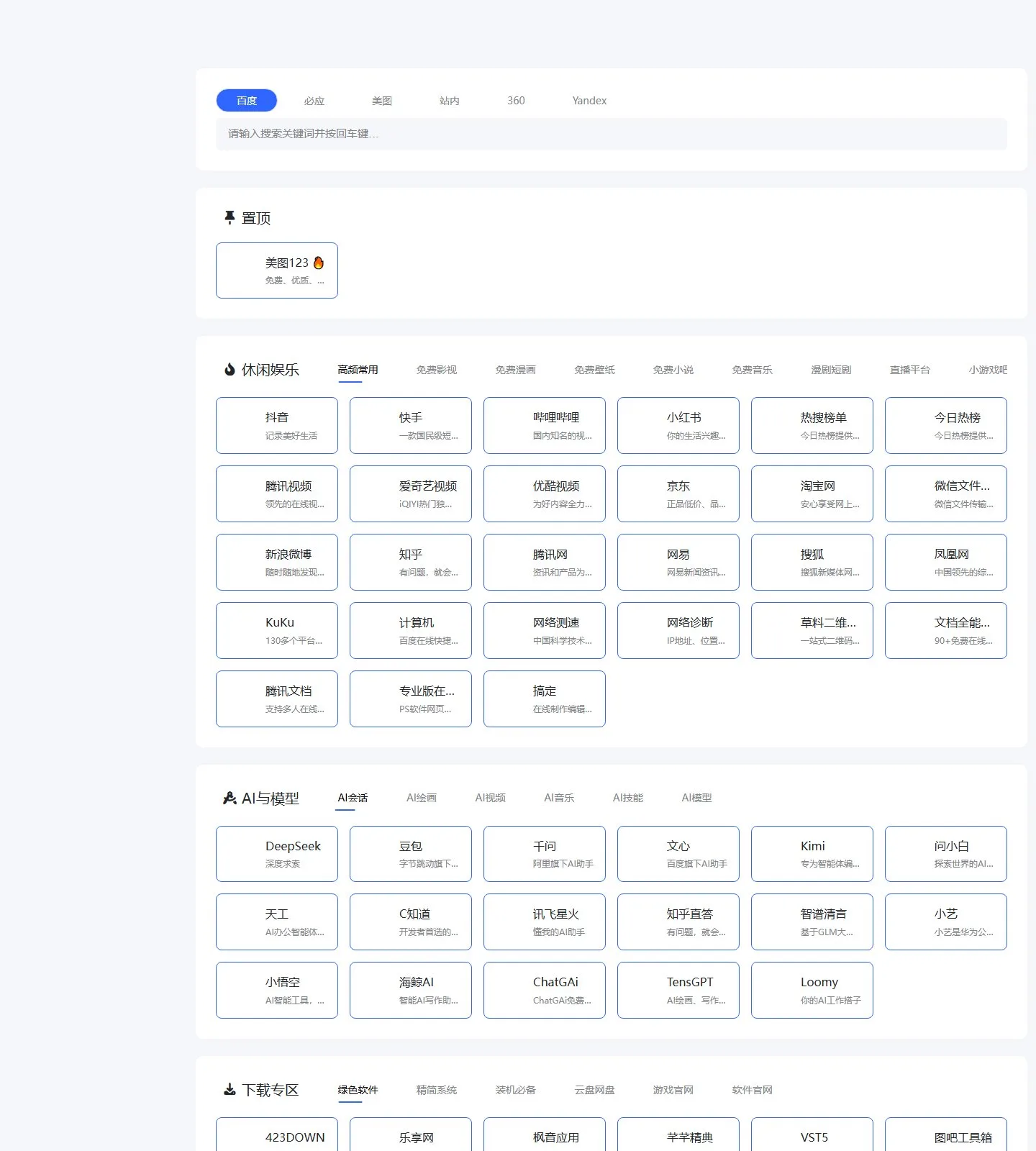View the 免费壁纸 tab
Image resolution: width=1036 pixels, height=1151 pixels.
(595, 370)
